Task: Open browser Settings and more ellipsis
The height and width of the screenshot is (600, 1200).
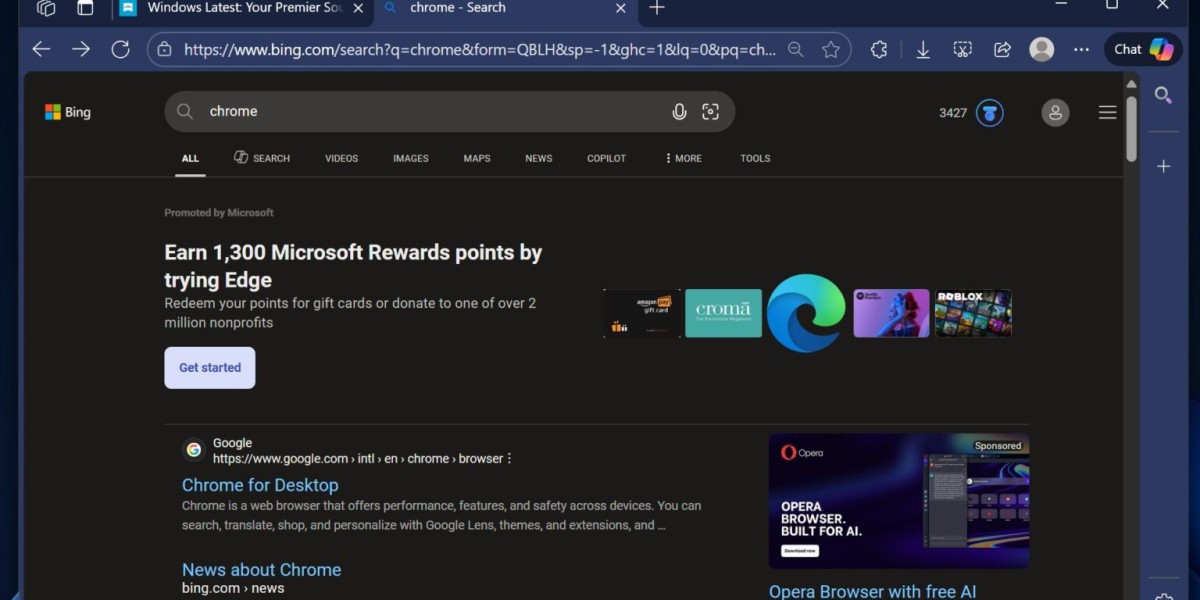Action: (x=1081, y=49)
